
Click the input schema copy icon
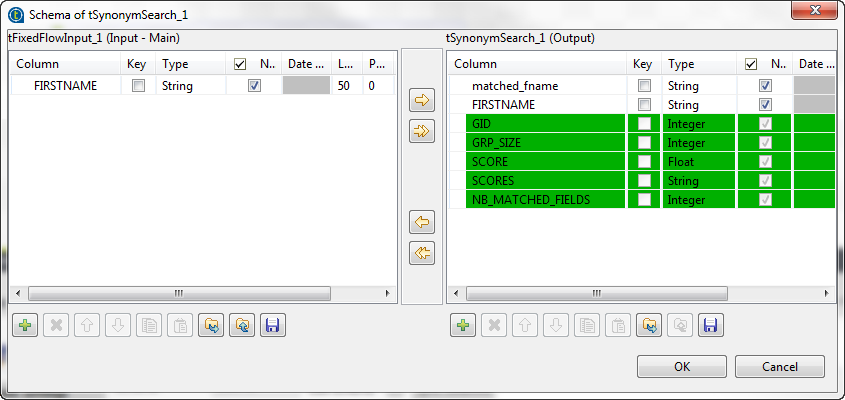(x=149, y=326)
